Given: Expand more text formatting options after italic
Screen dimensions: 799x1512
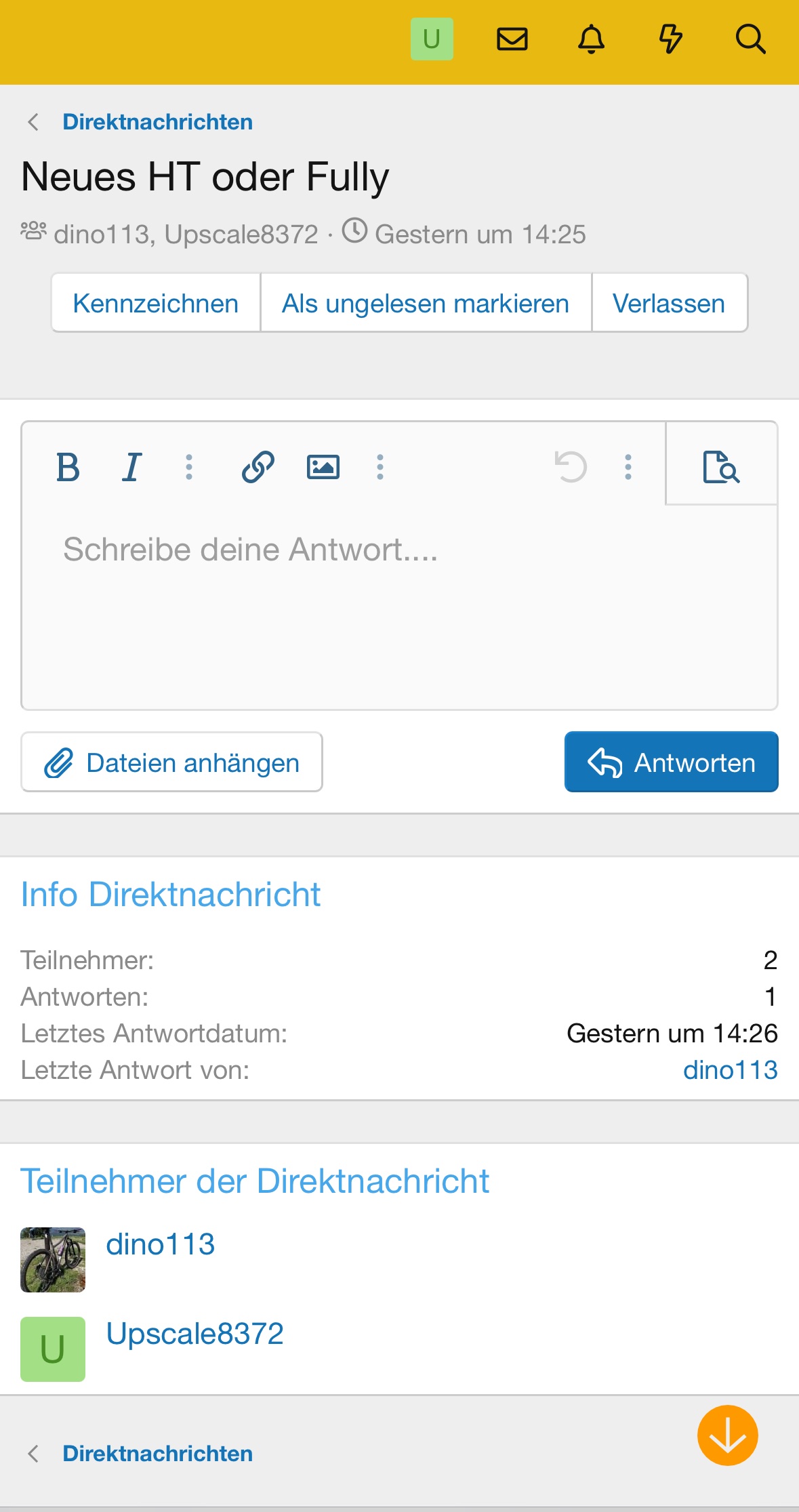Looking at the screenshot, I should point(189,467).
